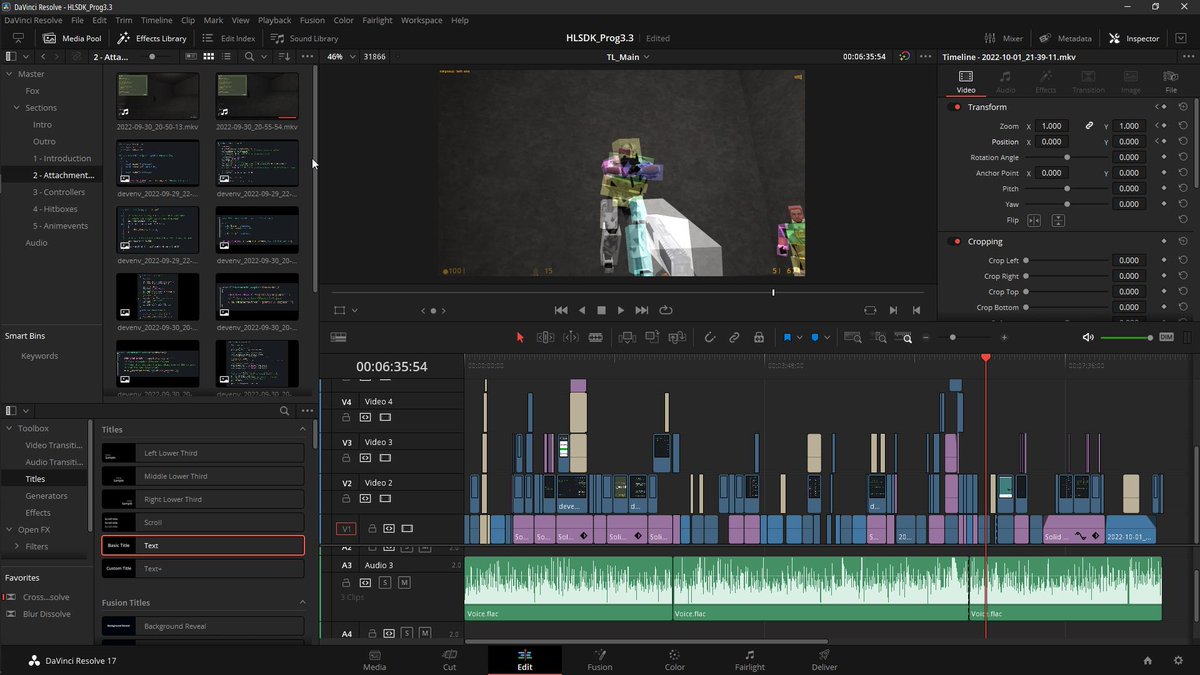The width and height of the screenshot is (1200, 675).
Task: Open Timeline View Options icon
Action: coord(338,338)
